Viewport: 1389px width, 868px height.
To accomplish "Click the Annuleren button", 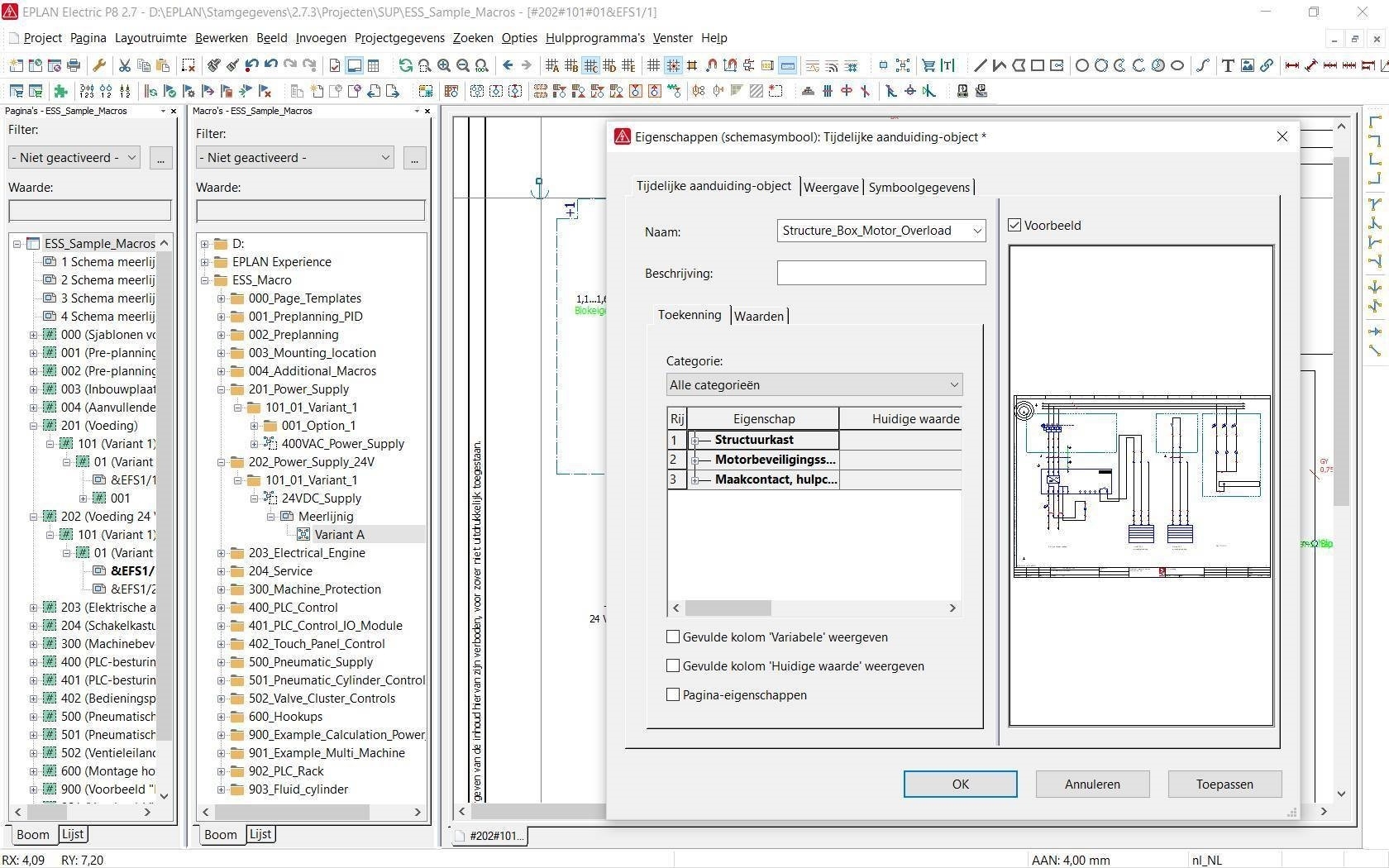I will [x=1092, y=784].
